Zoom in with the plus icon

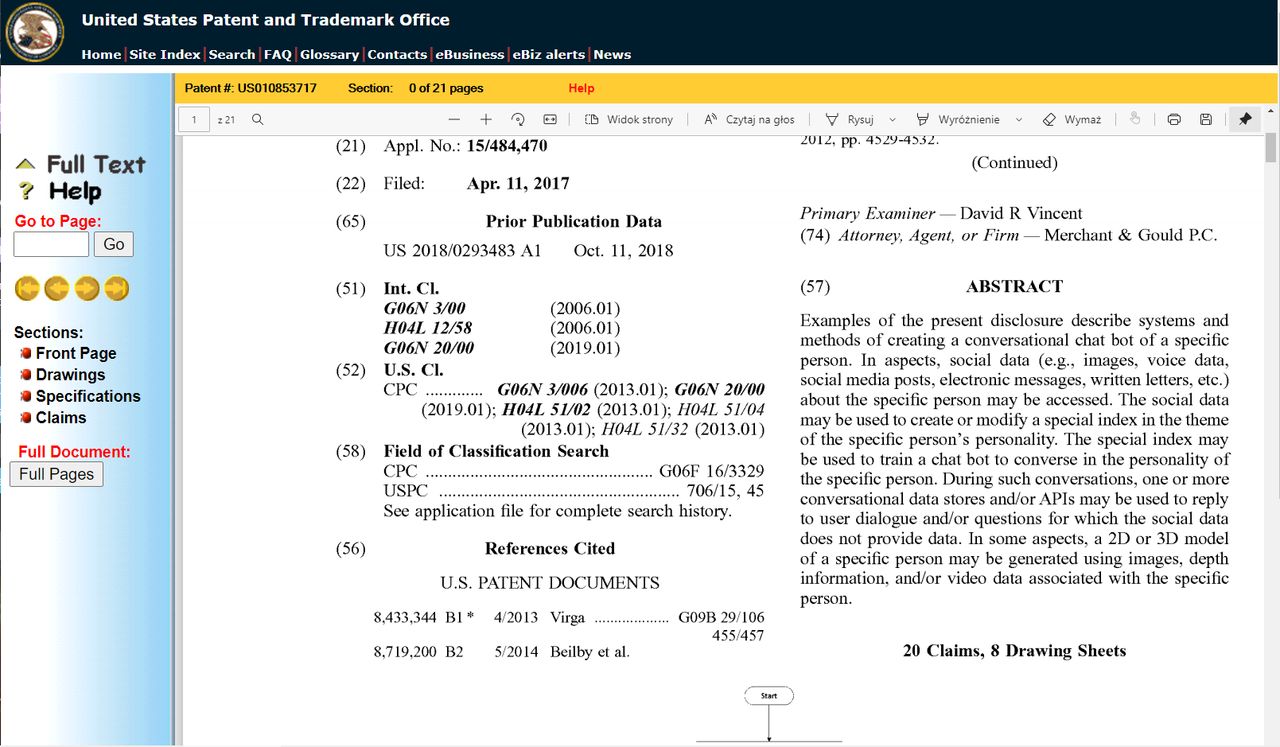pos(486,119)
